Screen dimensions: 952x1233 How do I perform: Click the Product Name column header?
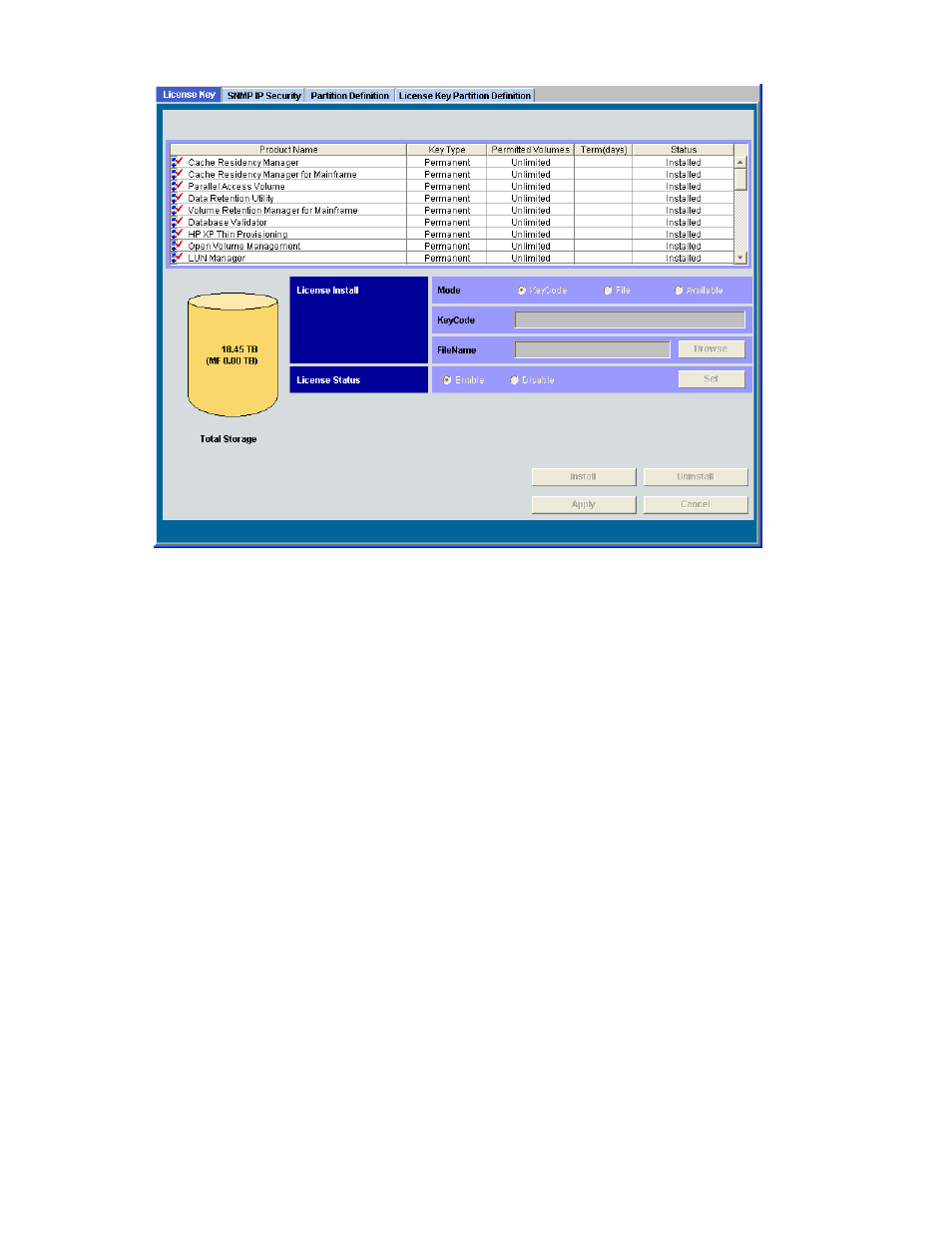pyautogui.click(x=288, y=150)
